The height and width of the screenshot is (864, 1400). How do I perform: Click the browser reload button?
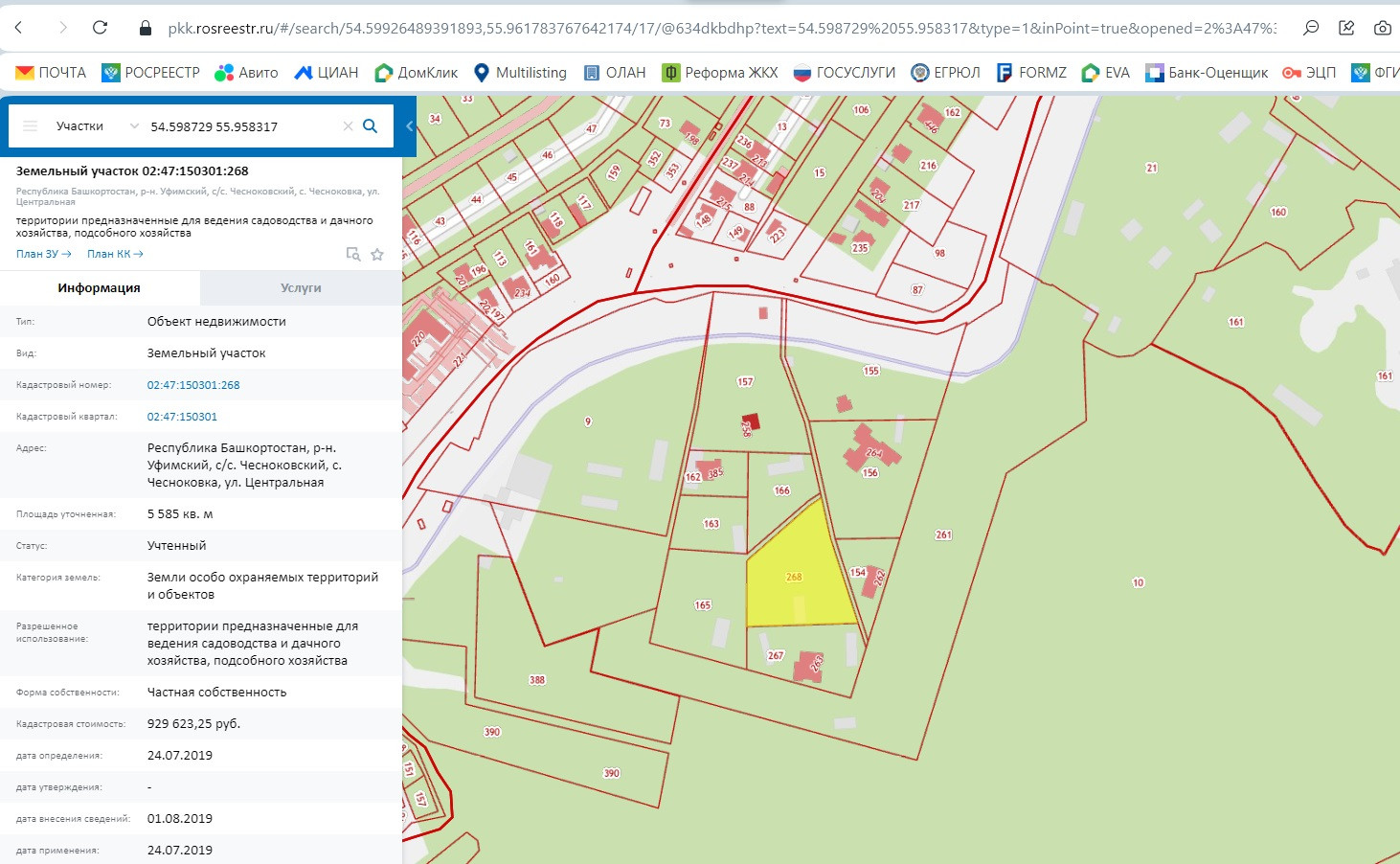point(100,28)
